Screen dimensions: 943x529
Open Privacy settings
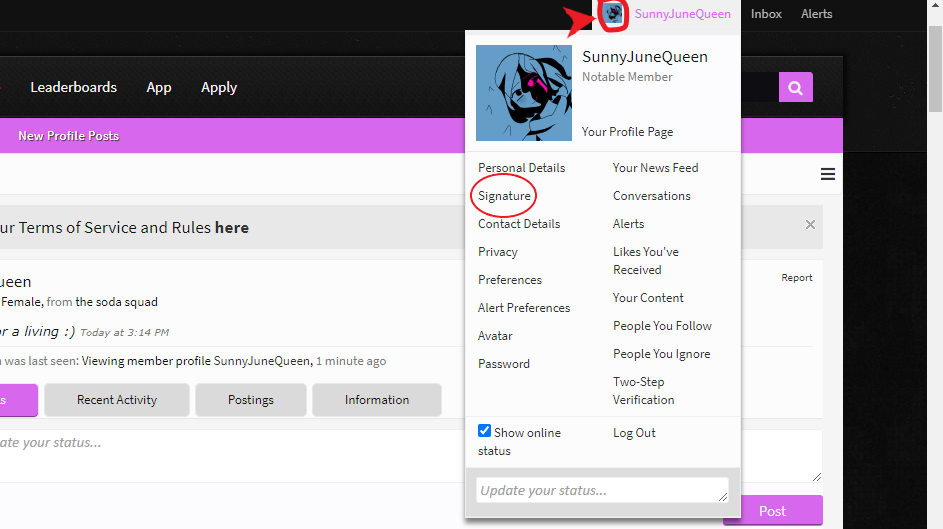pyautogui.click(x=497, y=252)
